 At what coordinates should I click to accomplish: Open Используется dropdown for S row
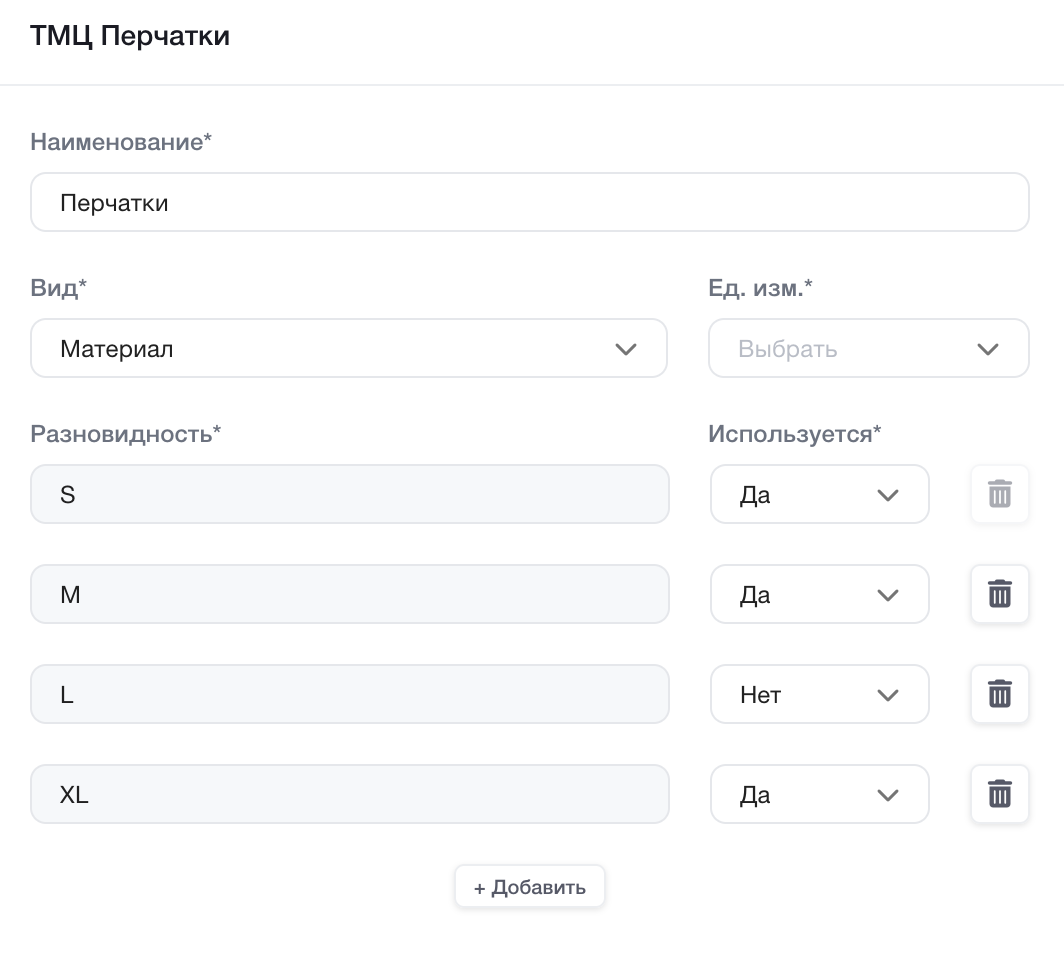point(819,494)
